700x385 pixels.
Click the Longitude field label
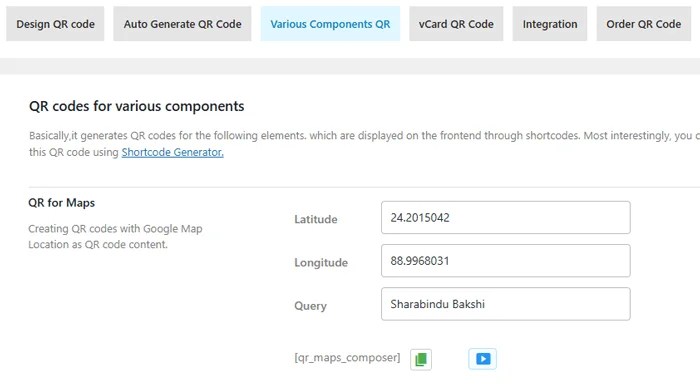click(x=321, y=263)
